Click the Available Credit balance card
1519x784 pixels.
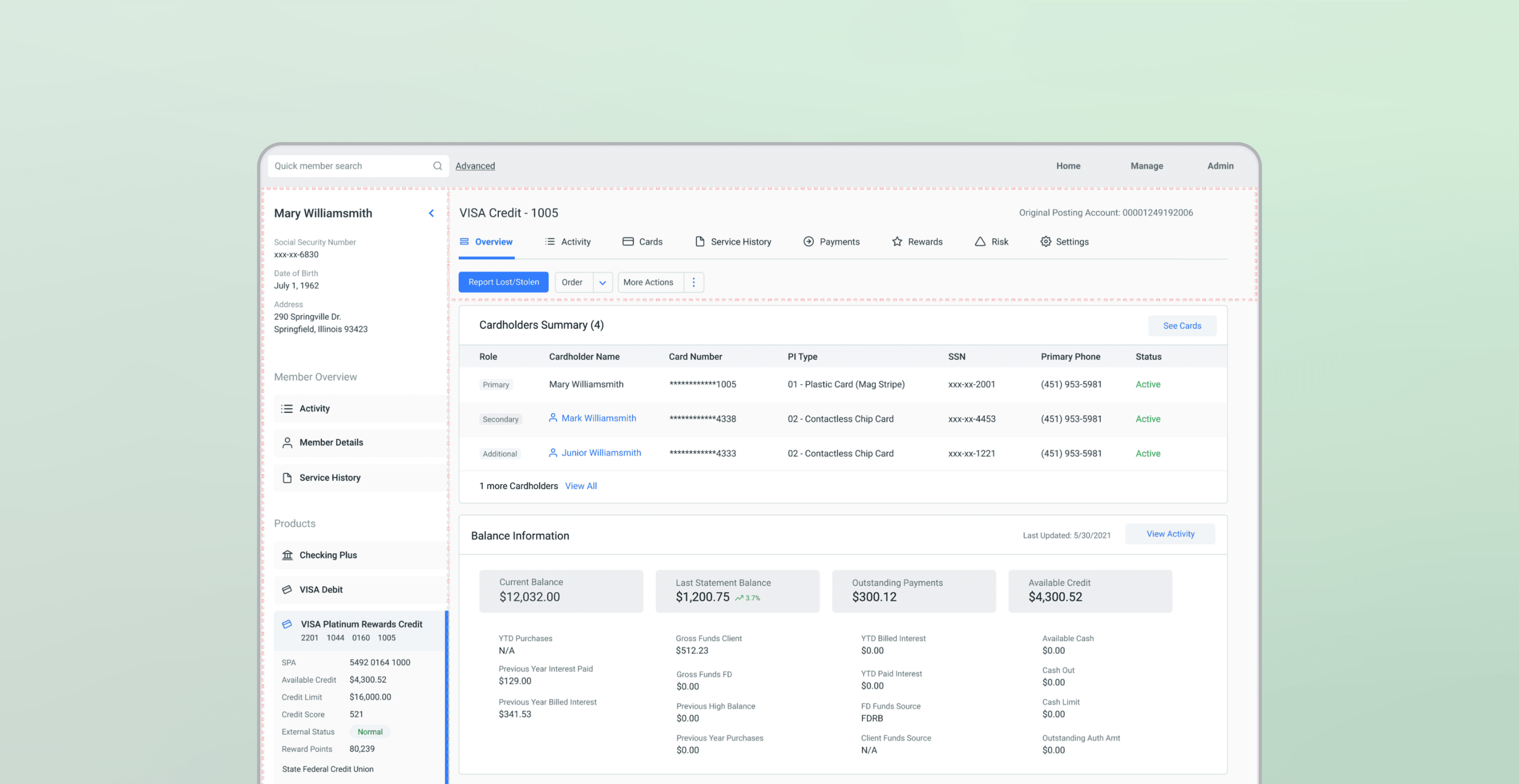(x=1090, y=591)
